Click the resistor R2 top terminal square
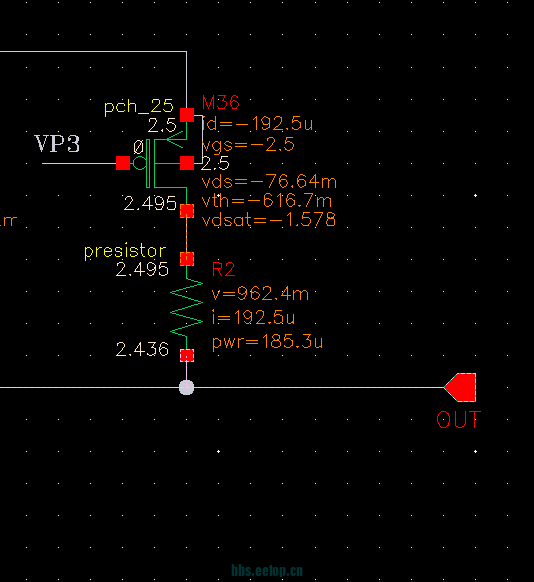This screenshot has height=582, width=534. [x=187, y=259]
